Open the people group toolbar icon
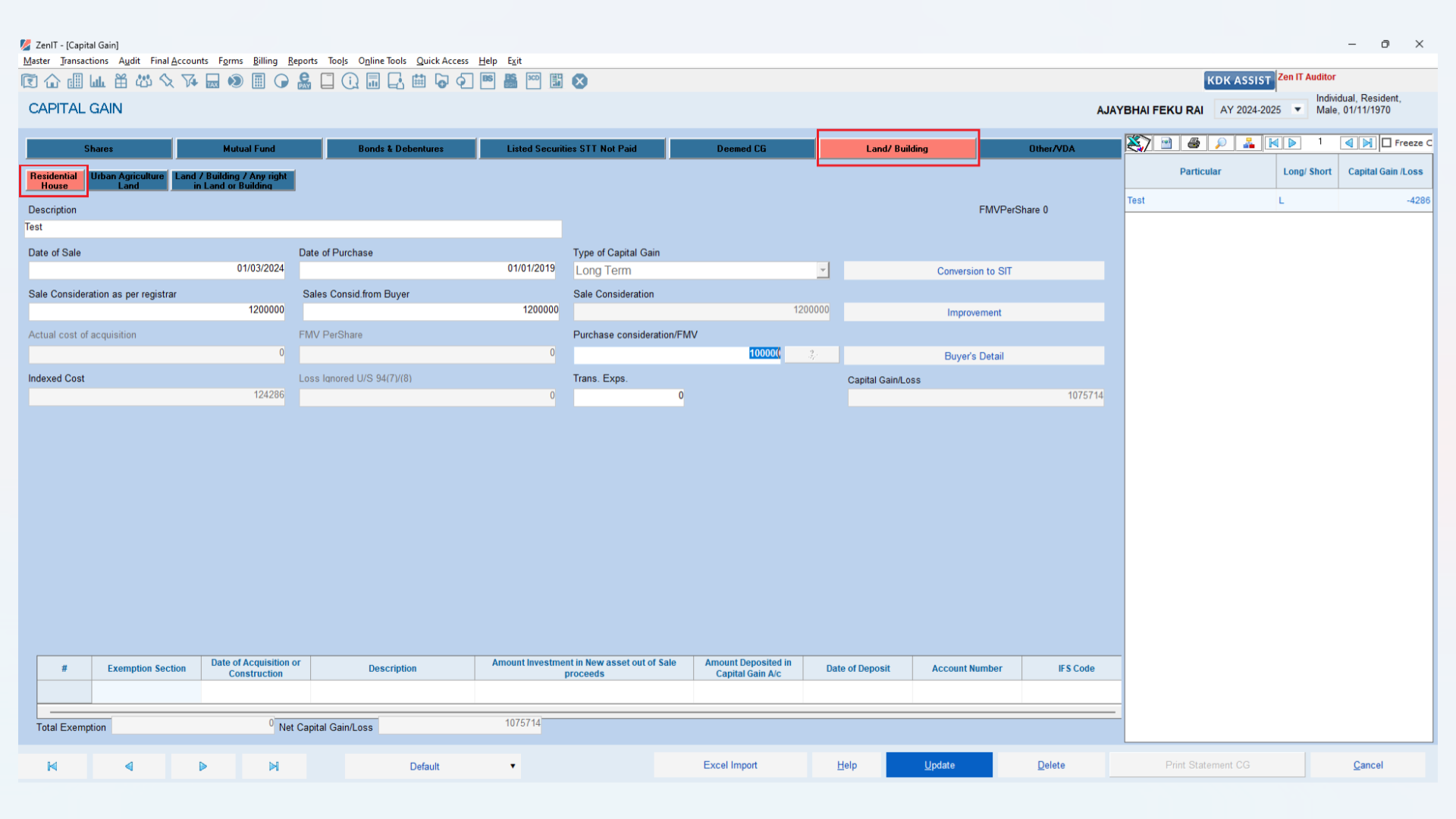This screenshot has width=1456, height=819. tap(144, 81)
